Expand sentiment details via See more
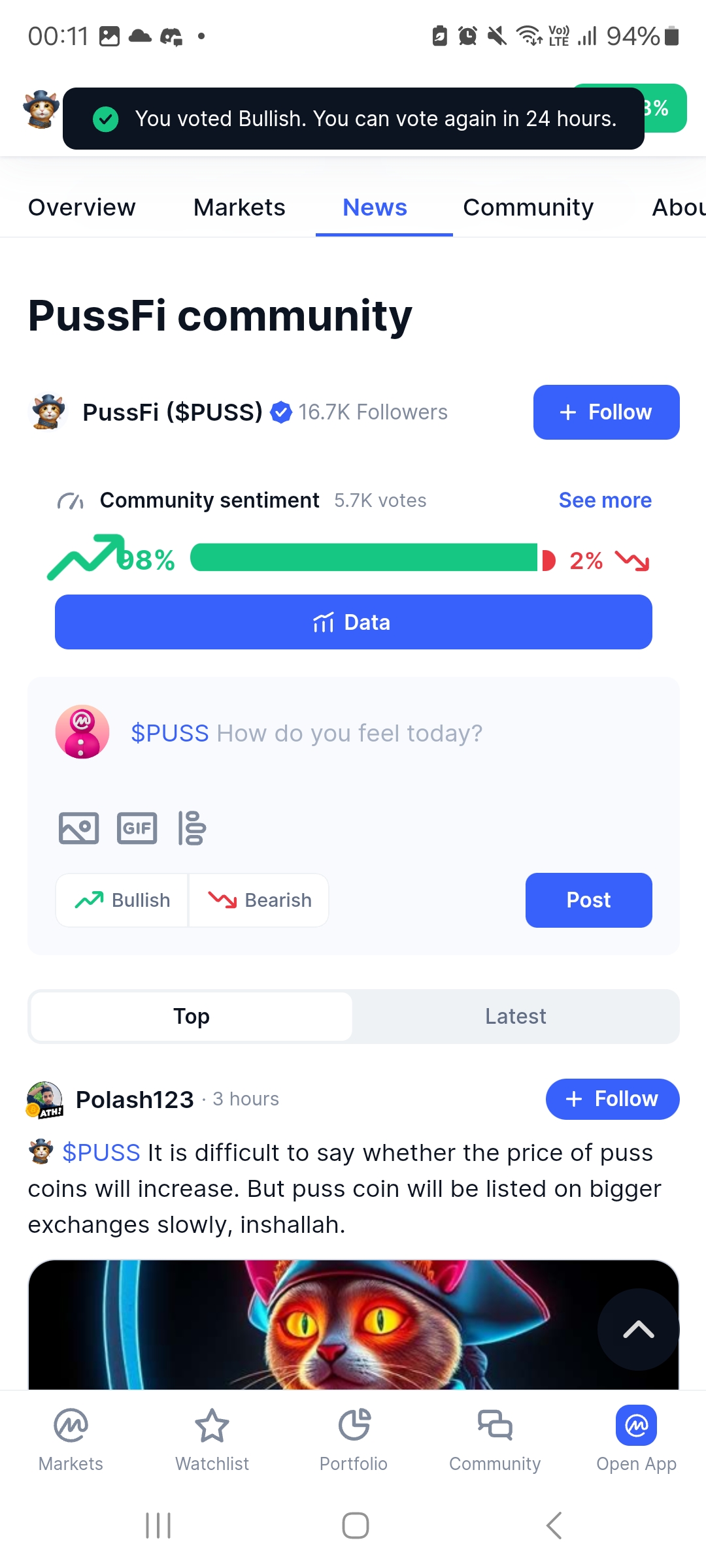This screenshot has height=1568, width=706. 605,500
